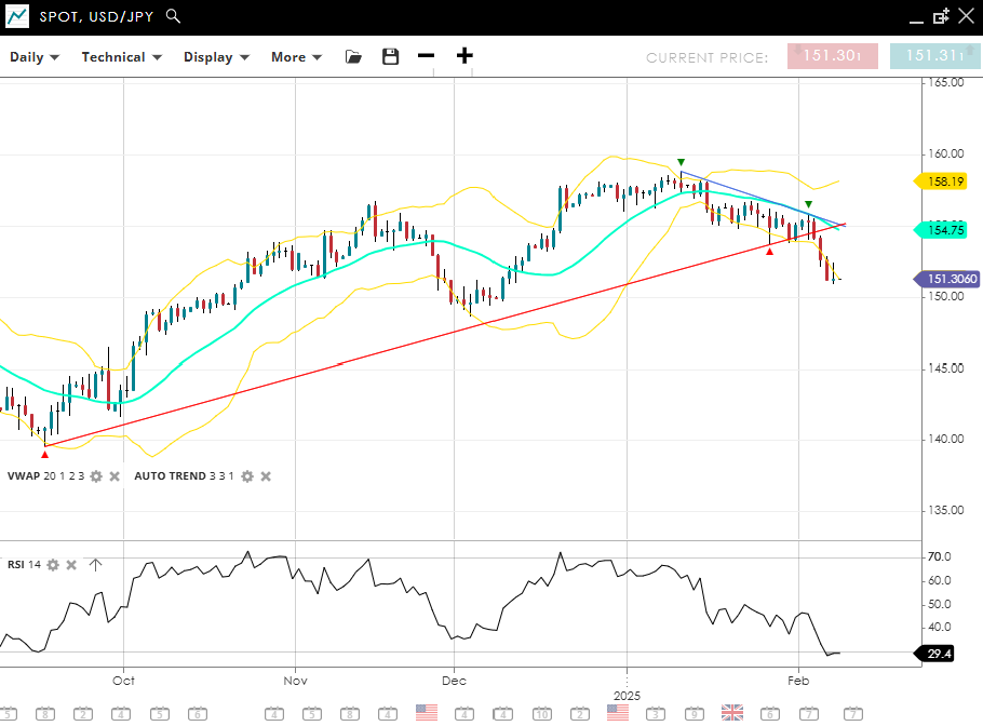The image size is (983, 726).
Task: Open the Technical indicators dropdown
Action: (121, 57)
